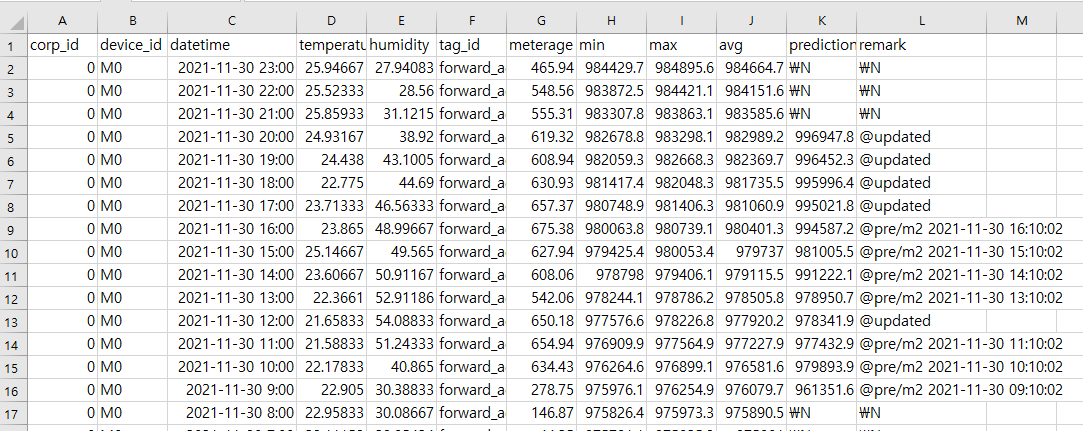Select @updated remark in row 13
This screenshot has height=431, width=1083.
click(x=921, y=320)
